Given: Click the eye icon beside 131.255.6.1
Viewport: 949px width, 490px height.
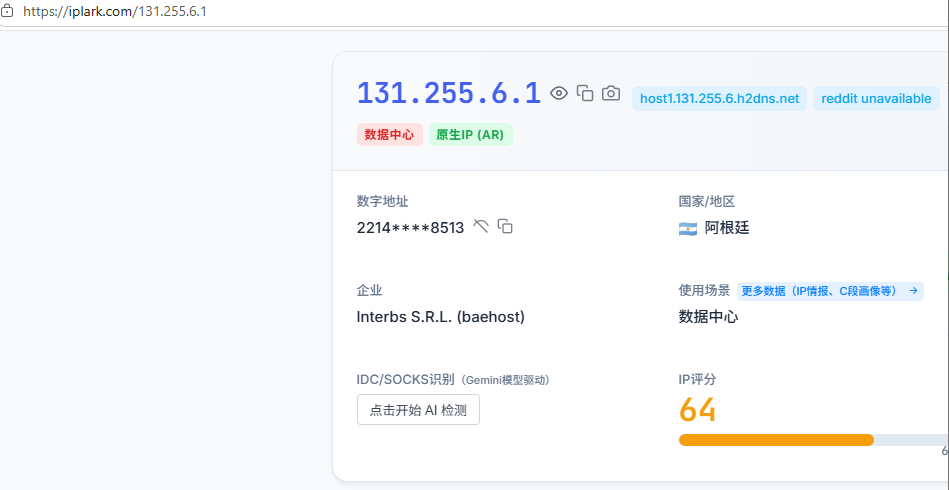Looking at the screenshot, I should click(x=559, y=93).
